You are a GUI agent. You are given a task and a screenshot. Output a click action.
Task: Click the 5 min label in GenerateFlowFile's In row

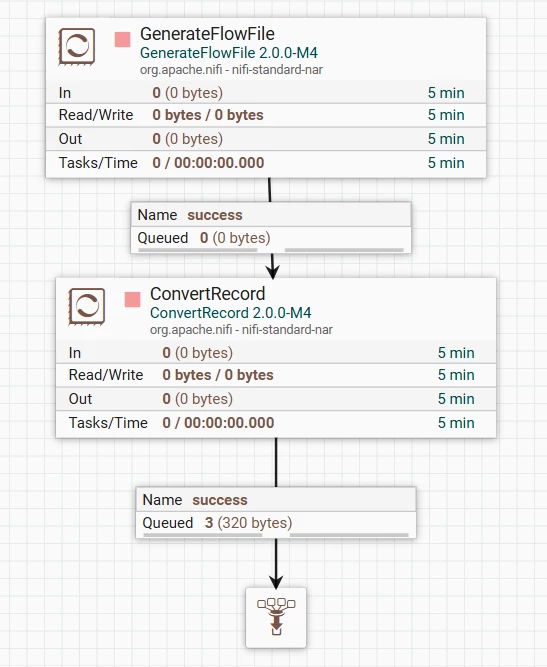[x=446, y=92]
